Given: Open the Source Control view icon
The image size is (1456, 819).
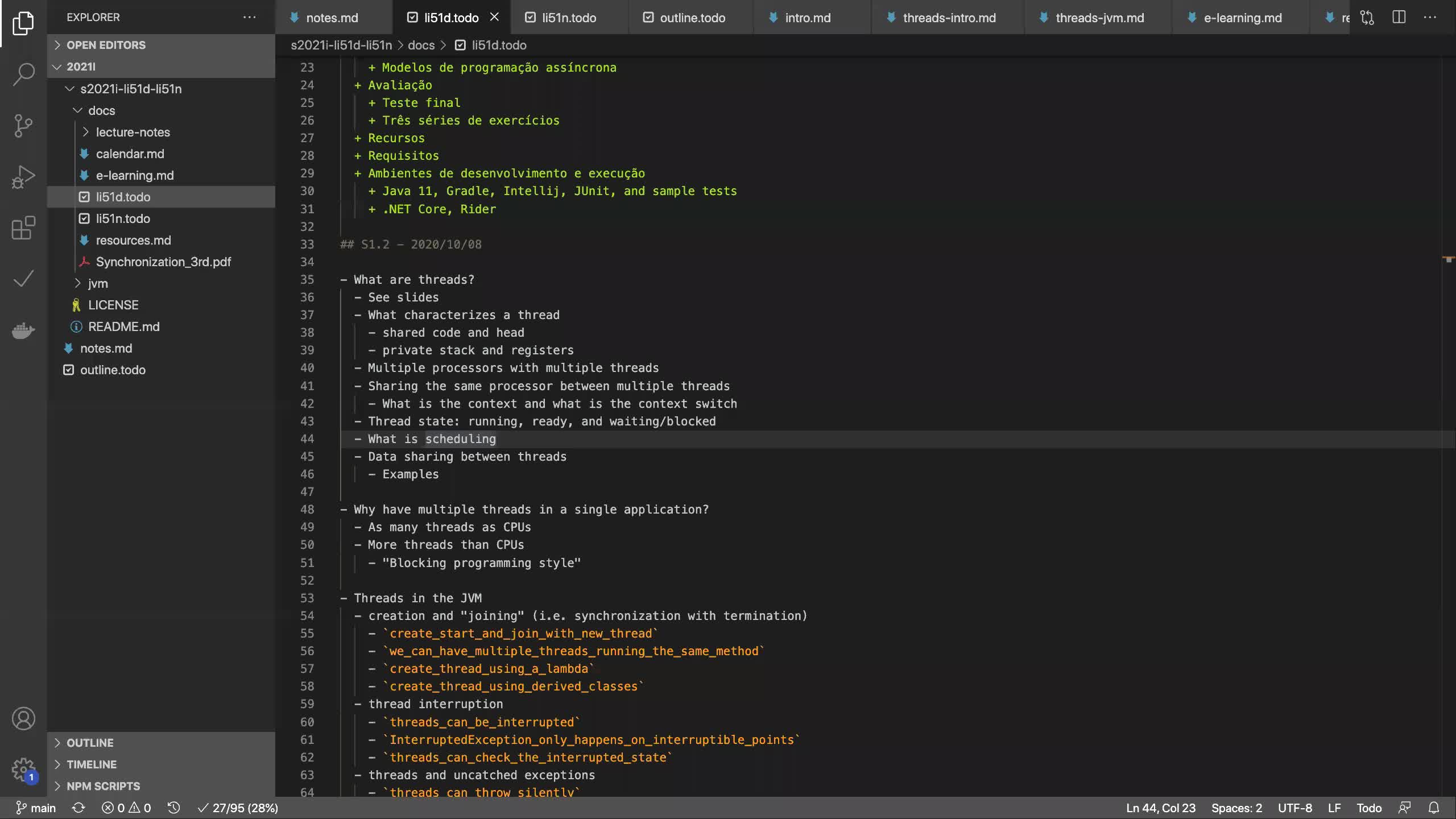Looking at the screenshot, I should click(x=23, y=125).
